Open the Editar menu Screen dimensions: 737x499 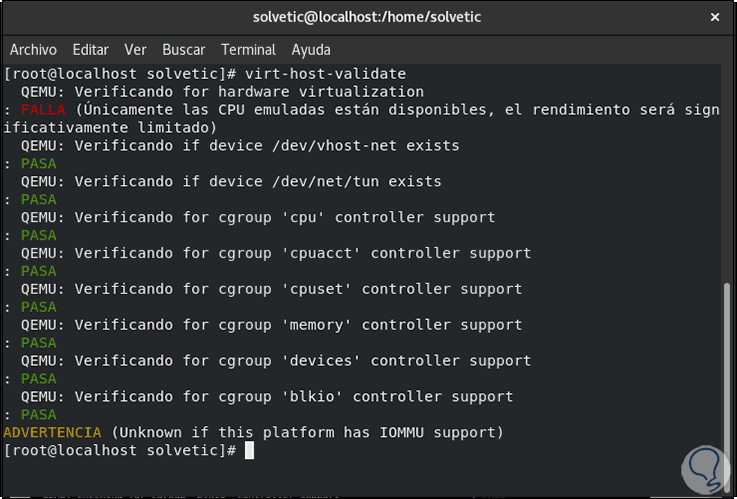click(x=90, y=50)
